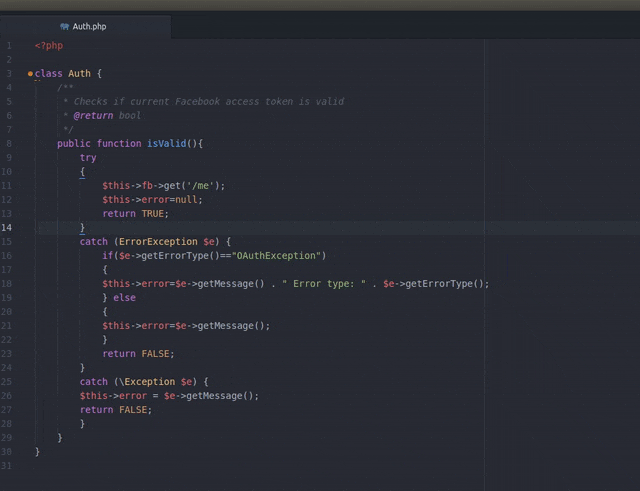This screenshot has height=491, width=640.
Task: Place cursor on the <?php opening tag
Action: [49, 46]
